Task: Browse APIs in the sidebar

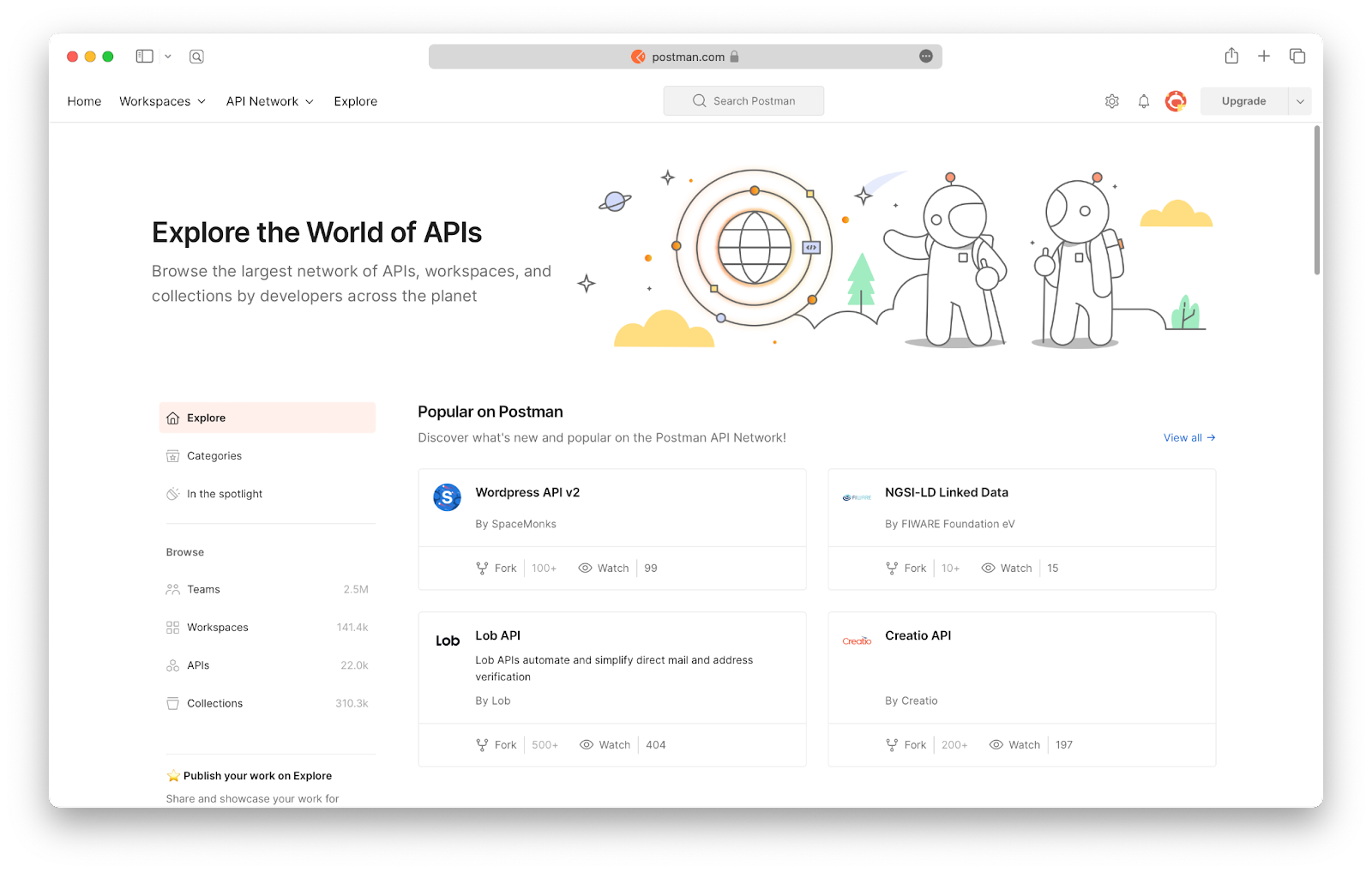Action: point(268,665)
